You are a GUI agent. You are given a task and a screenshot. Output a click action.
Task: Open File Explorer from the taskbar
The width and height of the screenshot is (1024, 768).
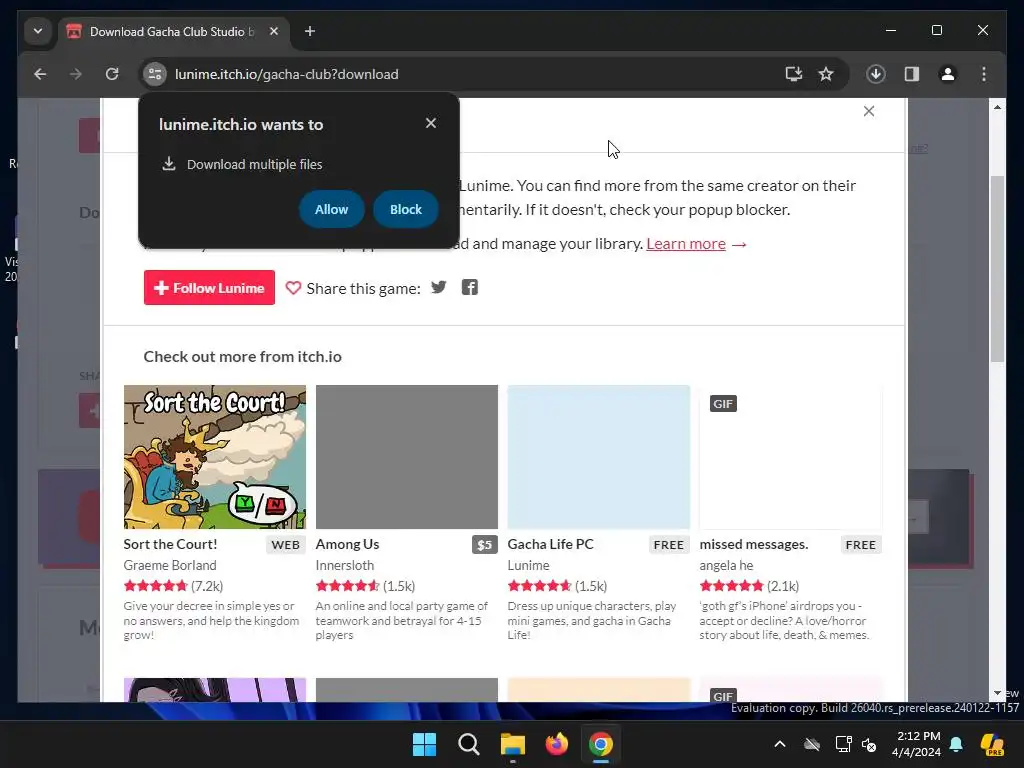(x=513, y=744)
